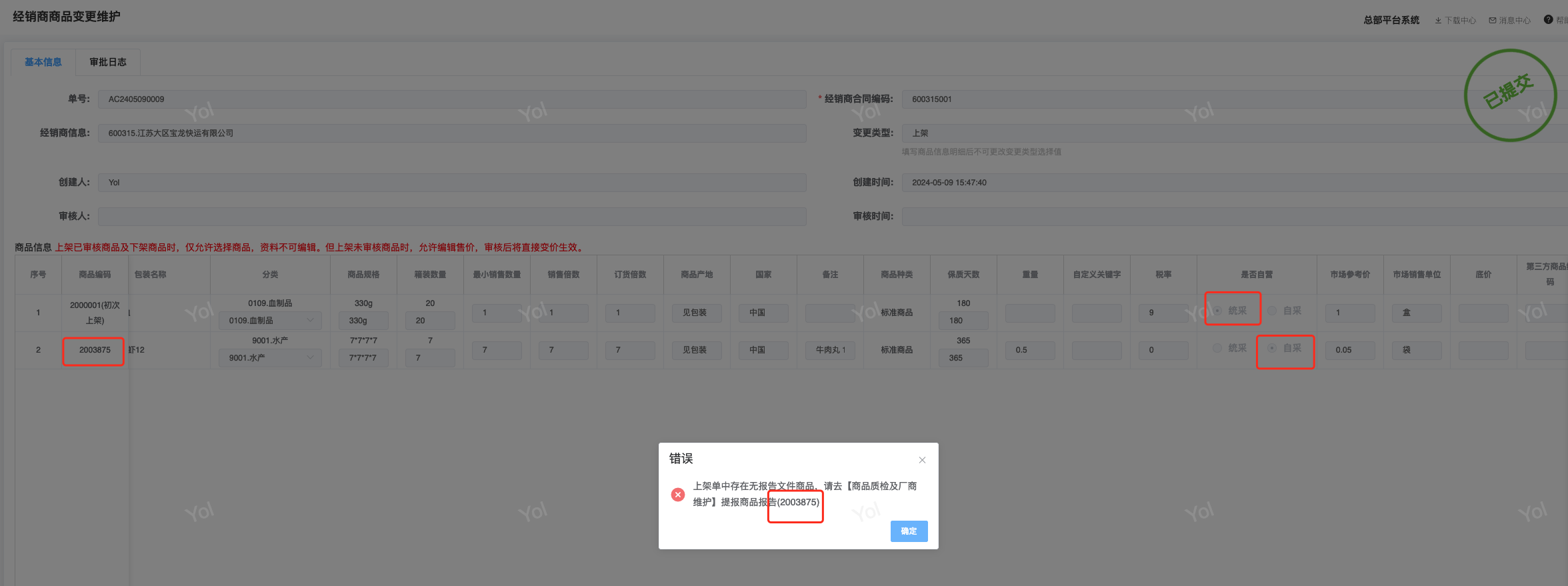Open the 基本信息 tab
This screenshot has height=586, width=1568.
point(43,62)
